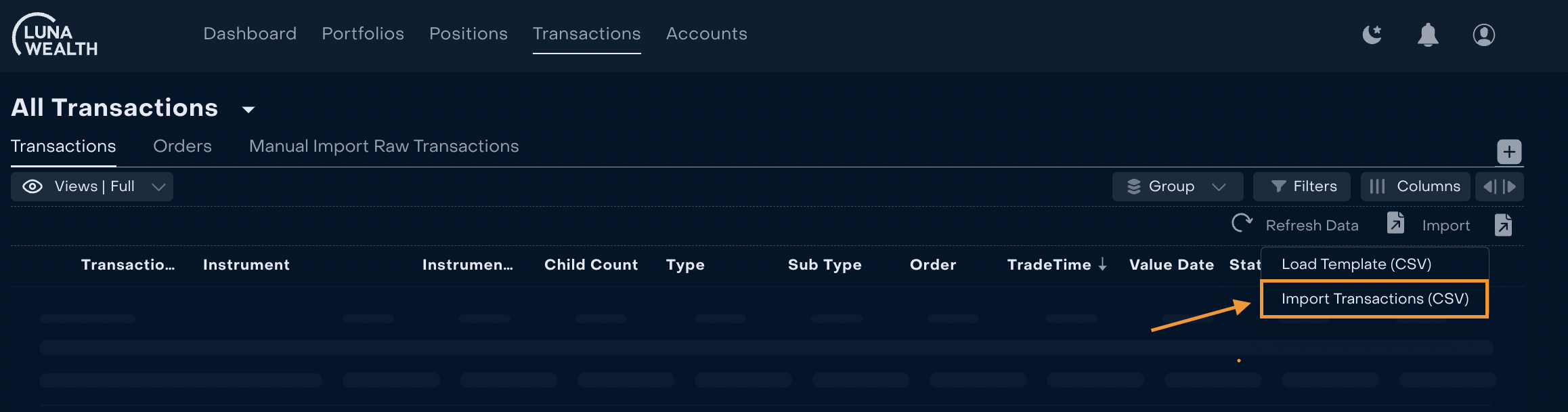Image resolution: width=1568 pixels, height=412 pixels.
Task: Select Import Transactions (CSV) menu entry
Action: coord(1374,299)
